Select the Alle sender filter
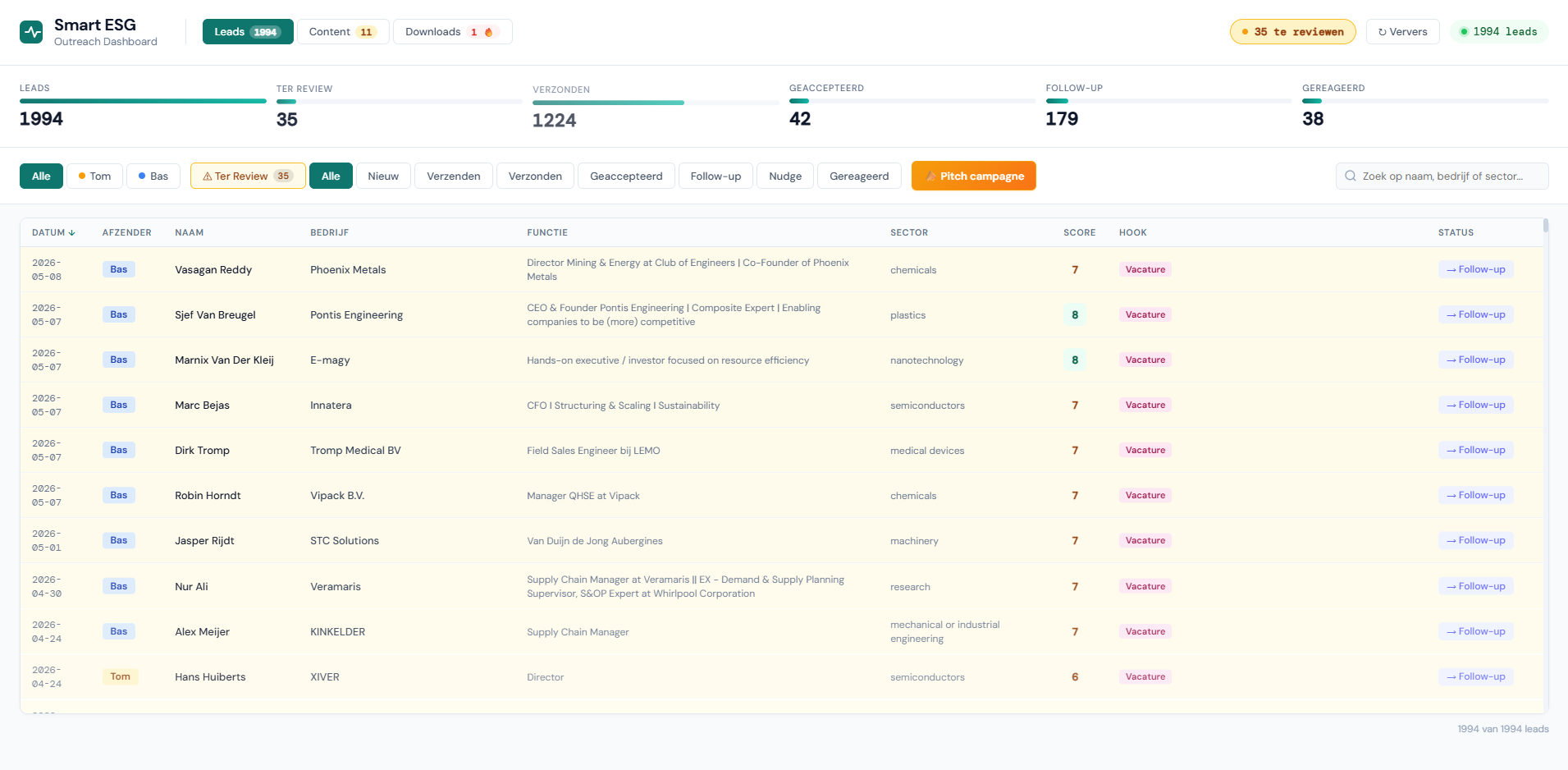Viewport: 1568px width, 770px height. click(x=41, y=176)
